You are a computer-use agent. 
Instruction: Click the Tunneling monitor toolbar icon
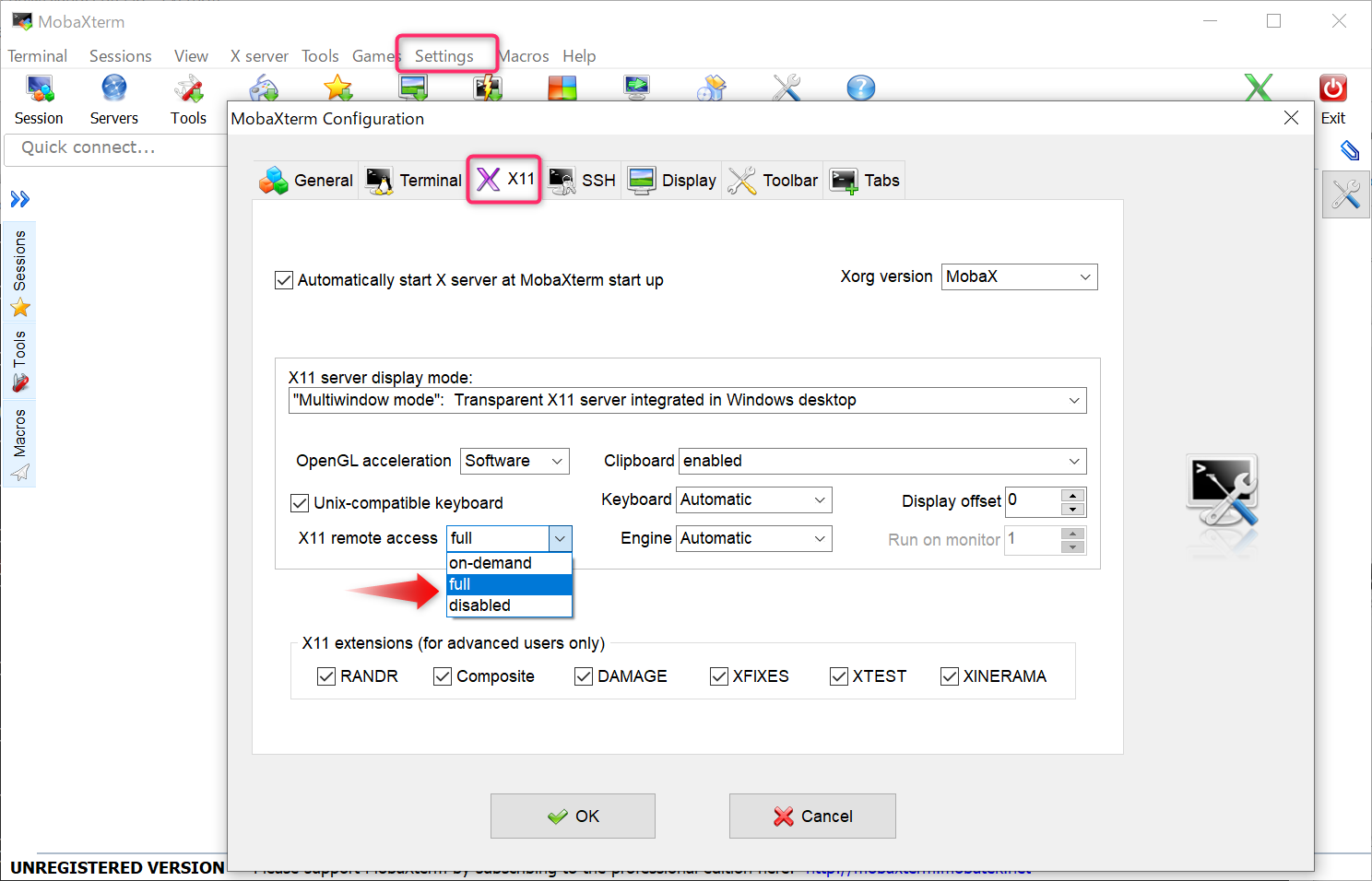click(x=637, y=88)
